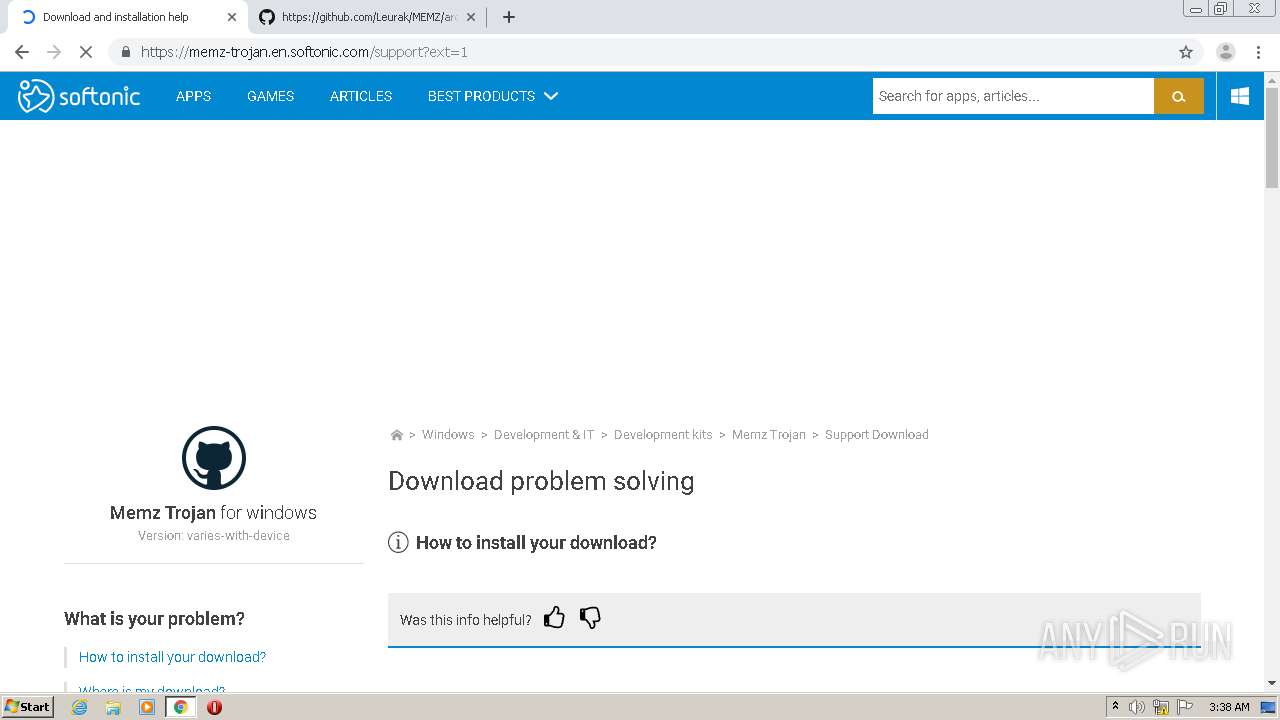Click the volume speaker tray icon

(1137, 707)
